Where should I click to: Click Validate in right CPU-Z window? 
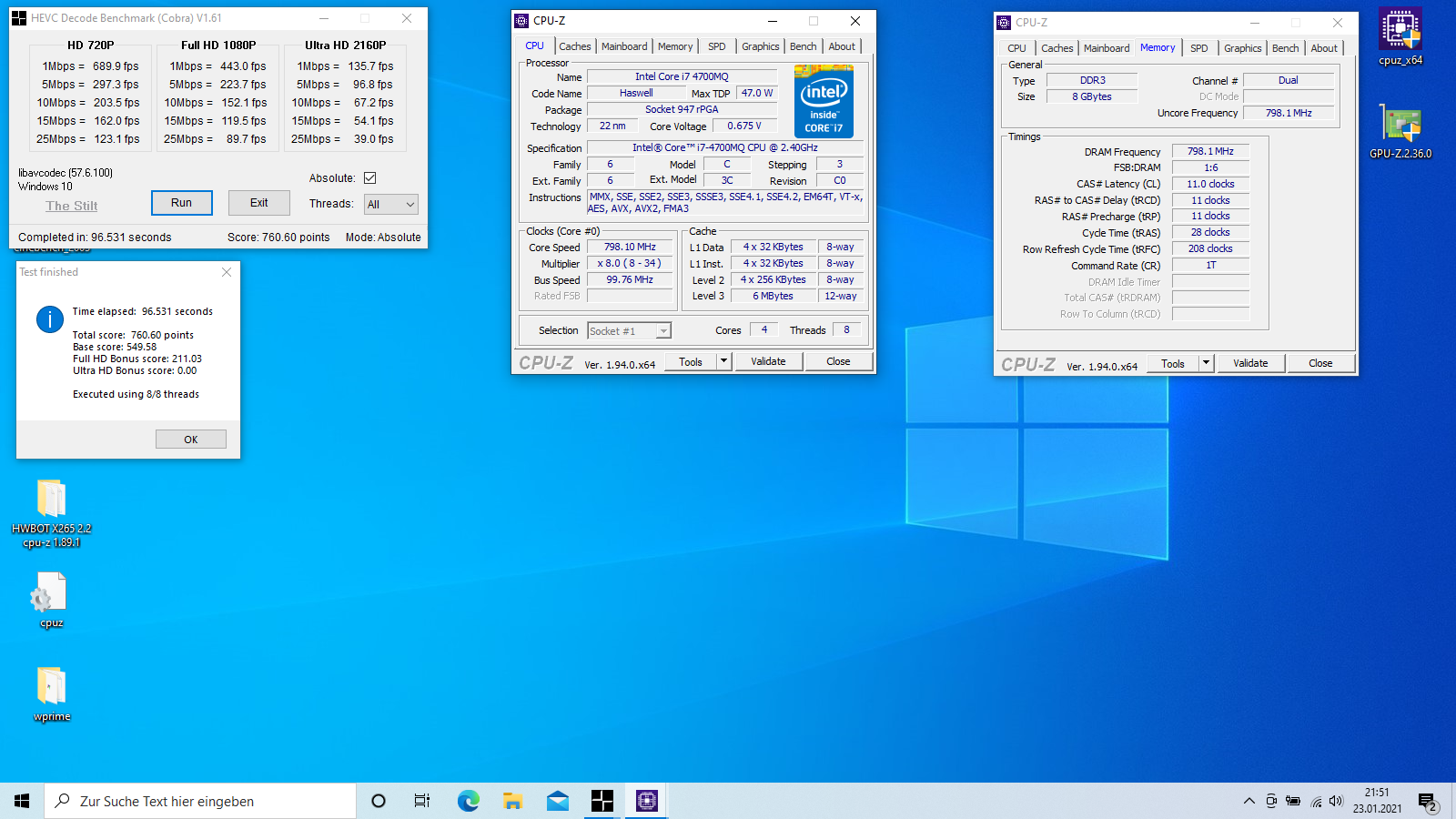coord(1250,363)
